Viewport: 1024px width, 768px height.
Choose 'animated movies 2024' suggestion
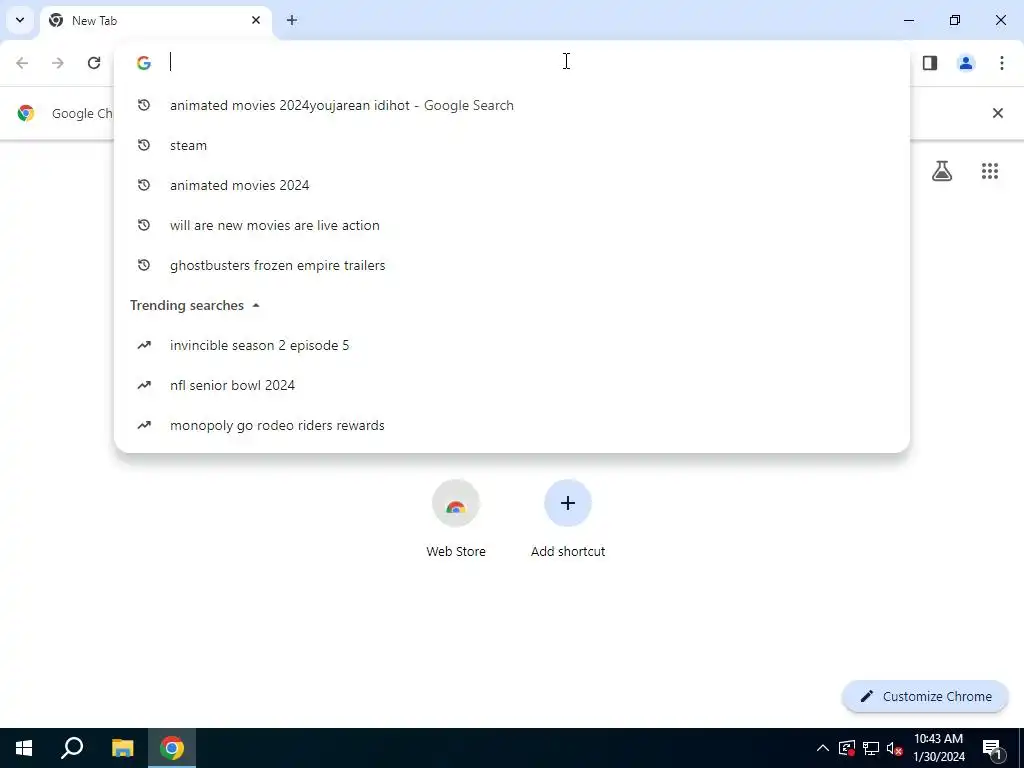tap(512, 185)
